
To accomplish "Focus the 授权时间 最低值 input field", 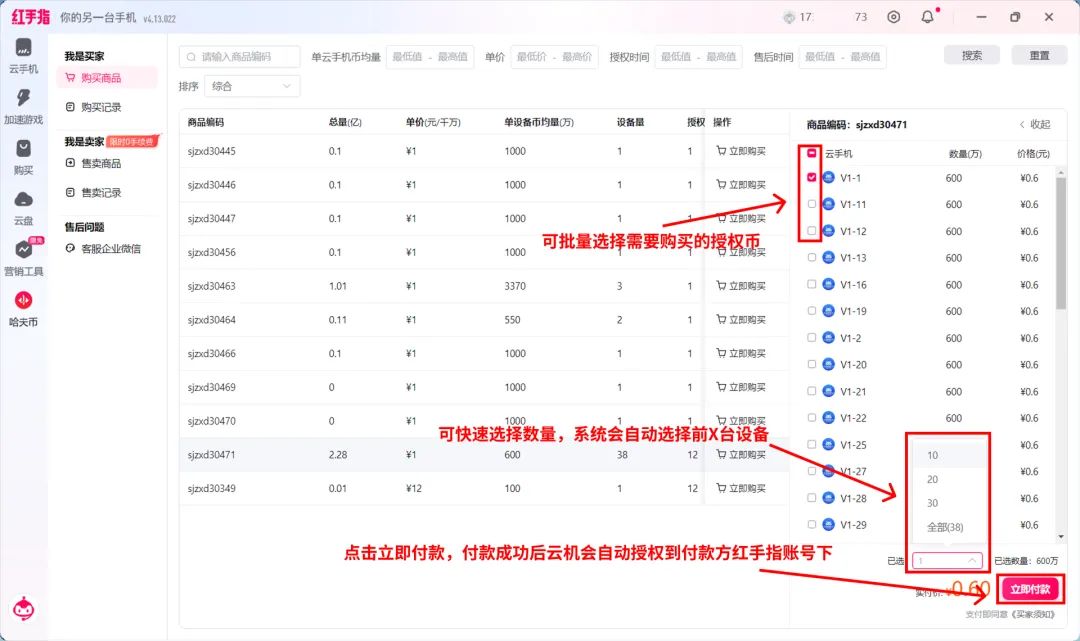I will [676, 56].
